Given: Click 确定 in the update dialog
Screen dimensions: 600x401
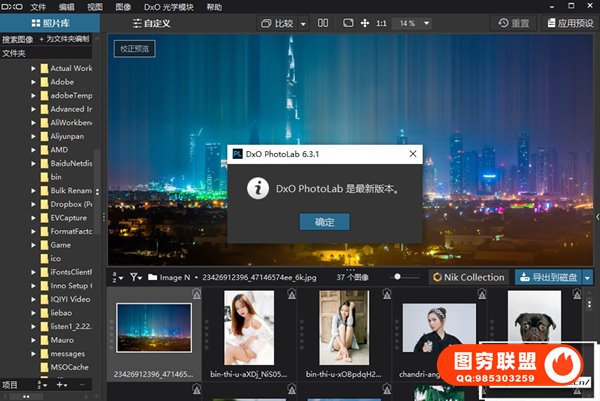Looking at the screenshot, I should pos(324,221).
